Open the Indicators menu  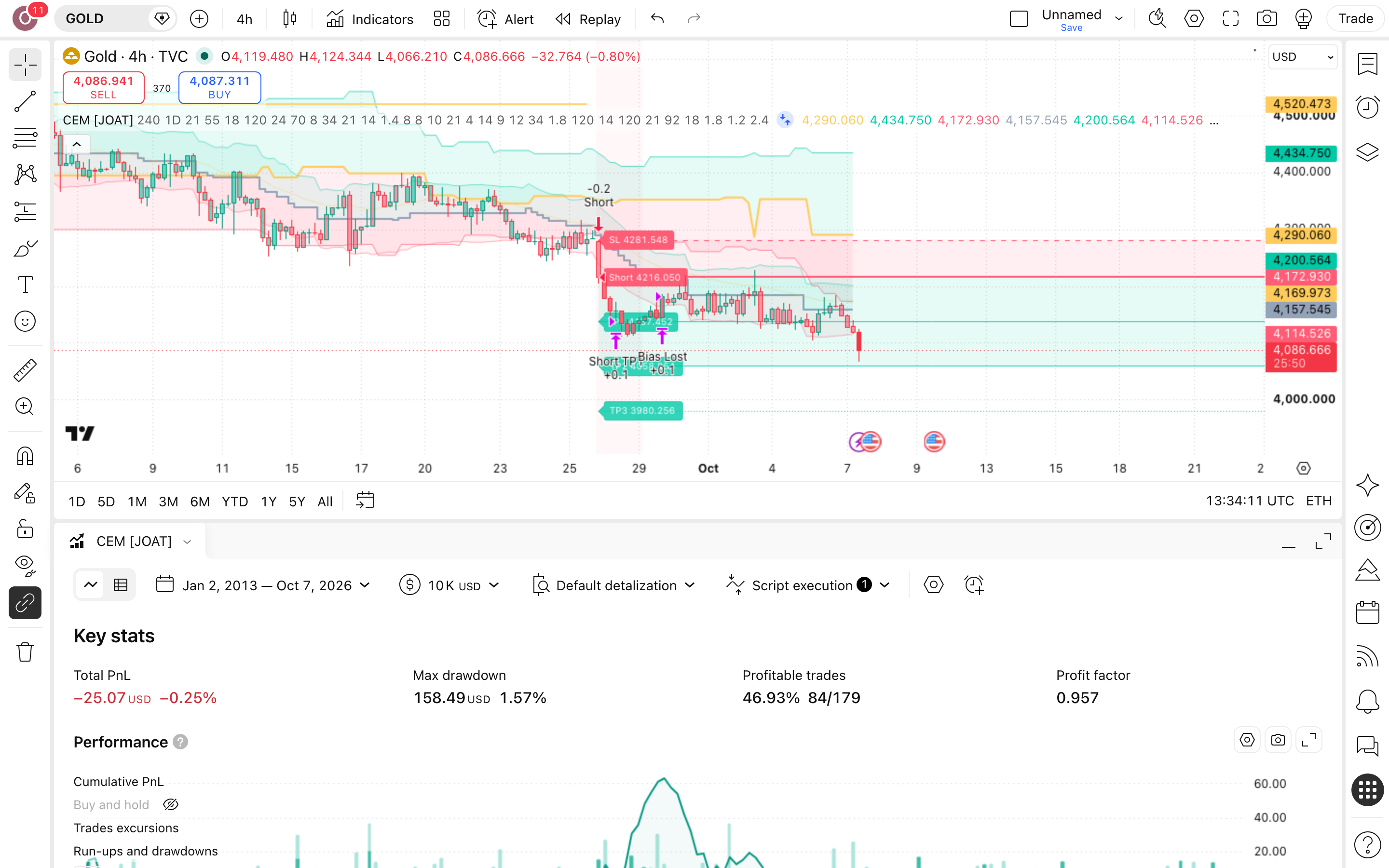(370, 19)
